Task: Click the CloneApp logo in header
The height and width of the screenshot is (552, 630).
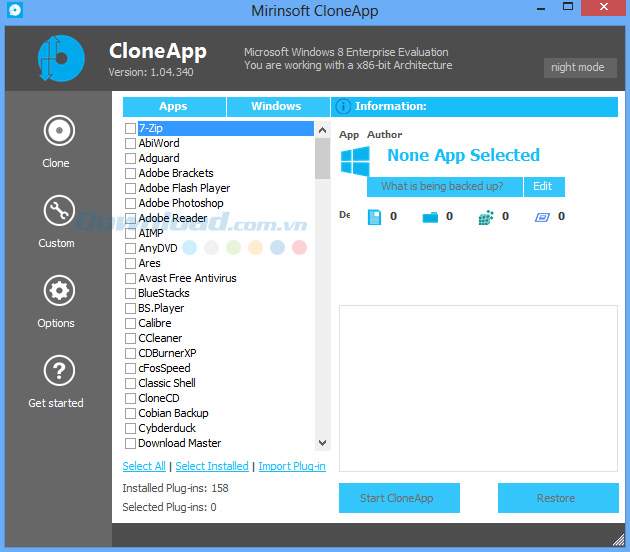Action: [61, 58]
